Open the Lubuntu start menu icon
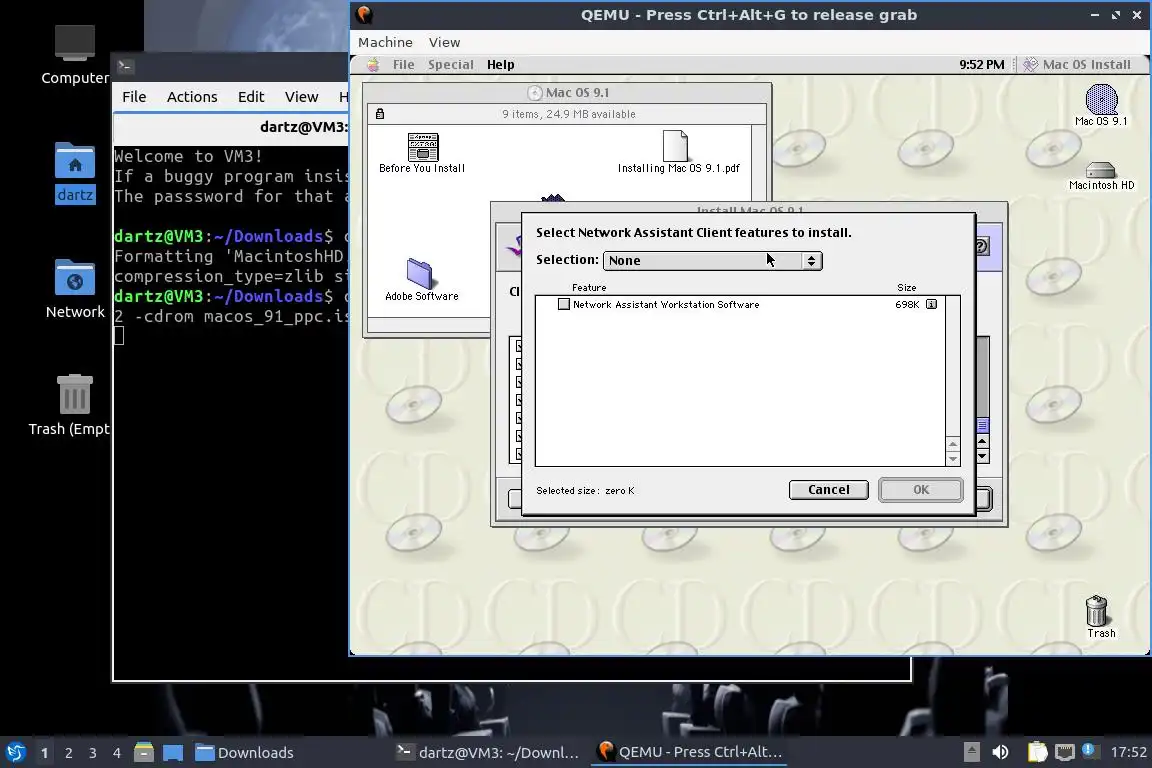Screen dimensions: 1152x768 click(x=15, y=752)
